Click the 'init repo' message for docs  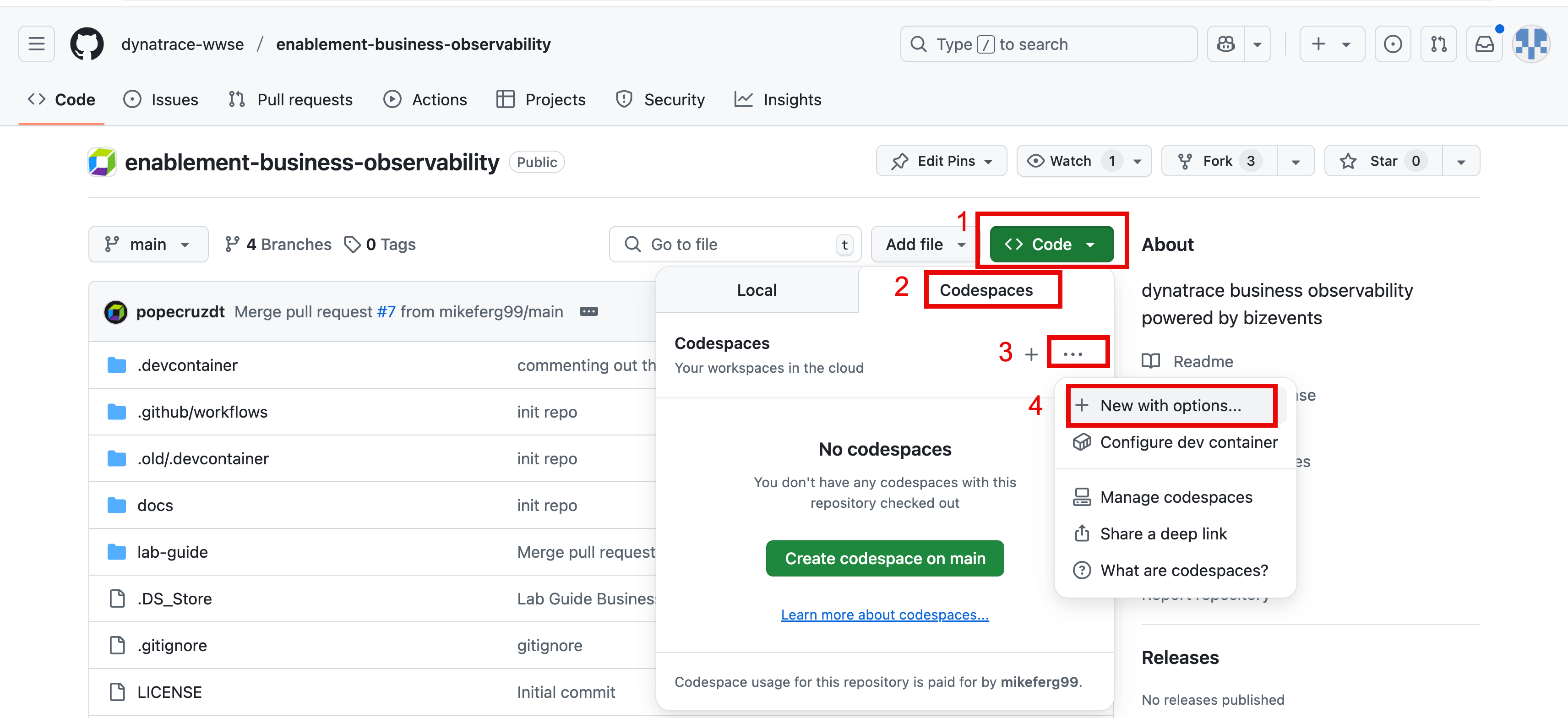(547, 505)
